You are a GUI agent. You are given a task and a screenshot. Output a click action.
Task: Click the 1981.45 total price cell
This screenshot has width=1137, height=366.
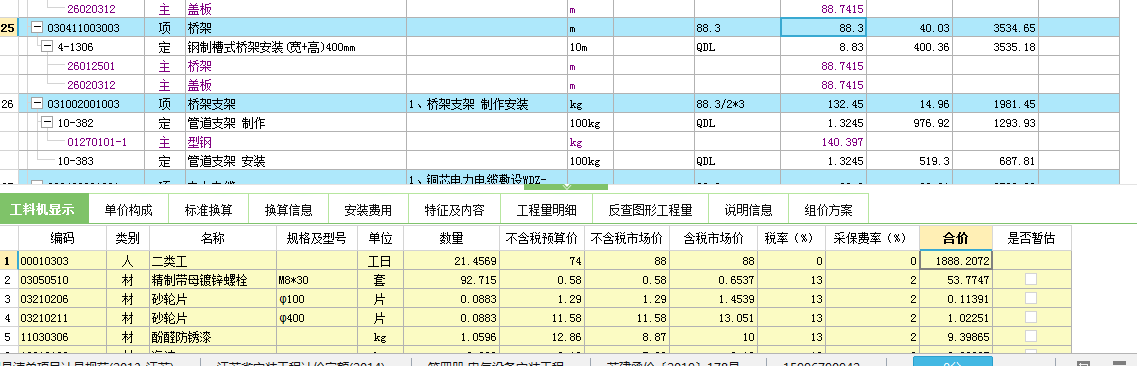[996, 104]
